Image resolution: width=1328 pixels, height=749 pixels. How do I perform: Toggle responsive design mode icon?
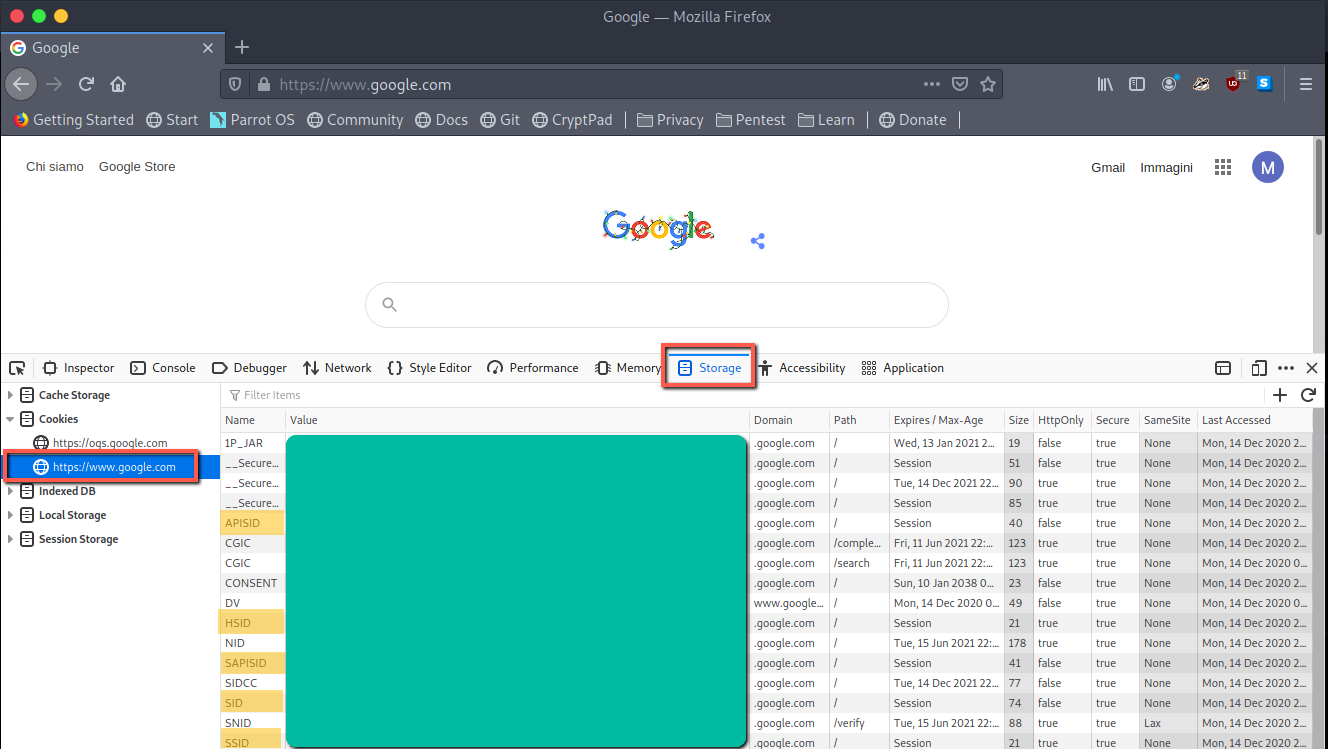tap(1259, 368)
